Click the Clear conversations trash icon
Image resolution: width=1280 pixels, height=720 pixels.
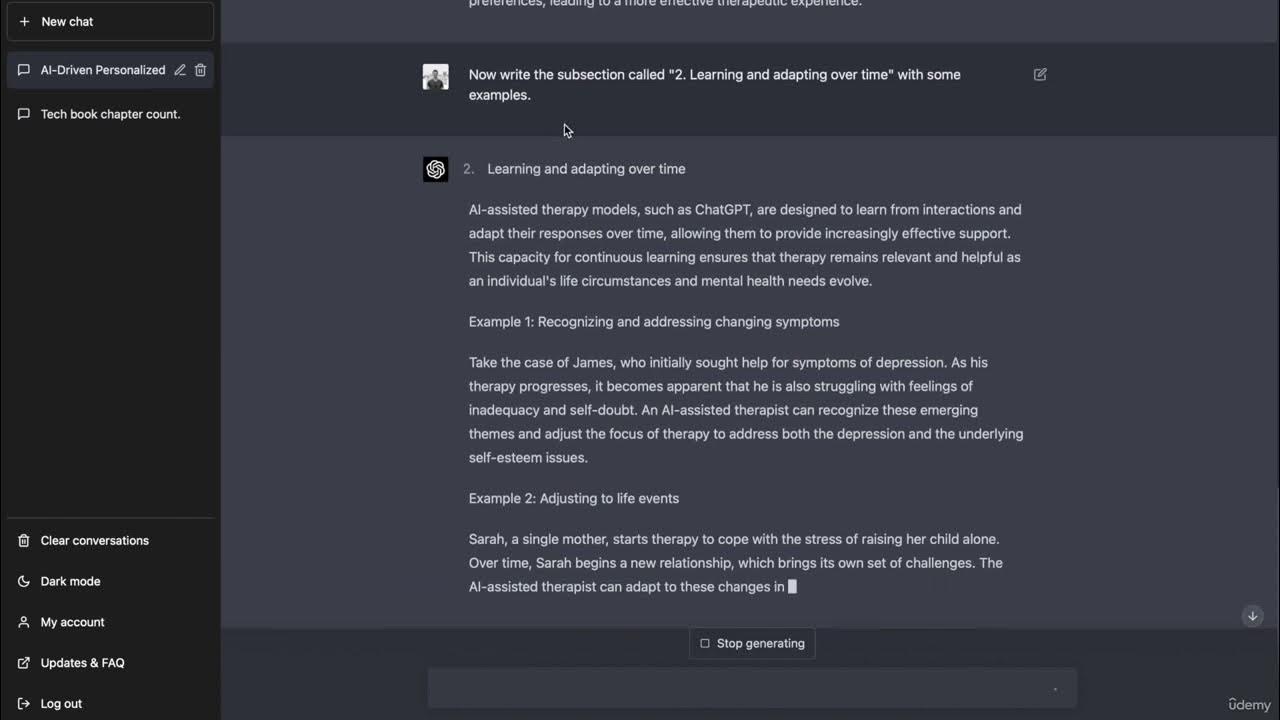point(24,541)
